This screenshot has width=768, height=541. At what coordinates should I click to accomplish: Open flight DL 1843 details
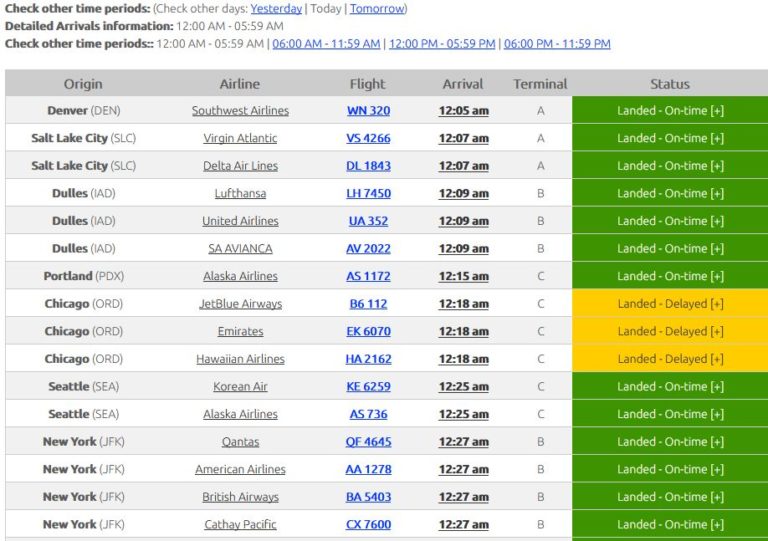point(368,166)
